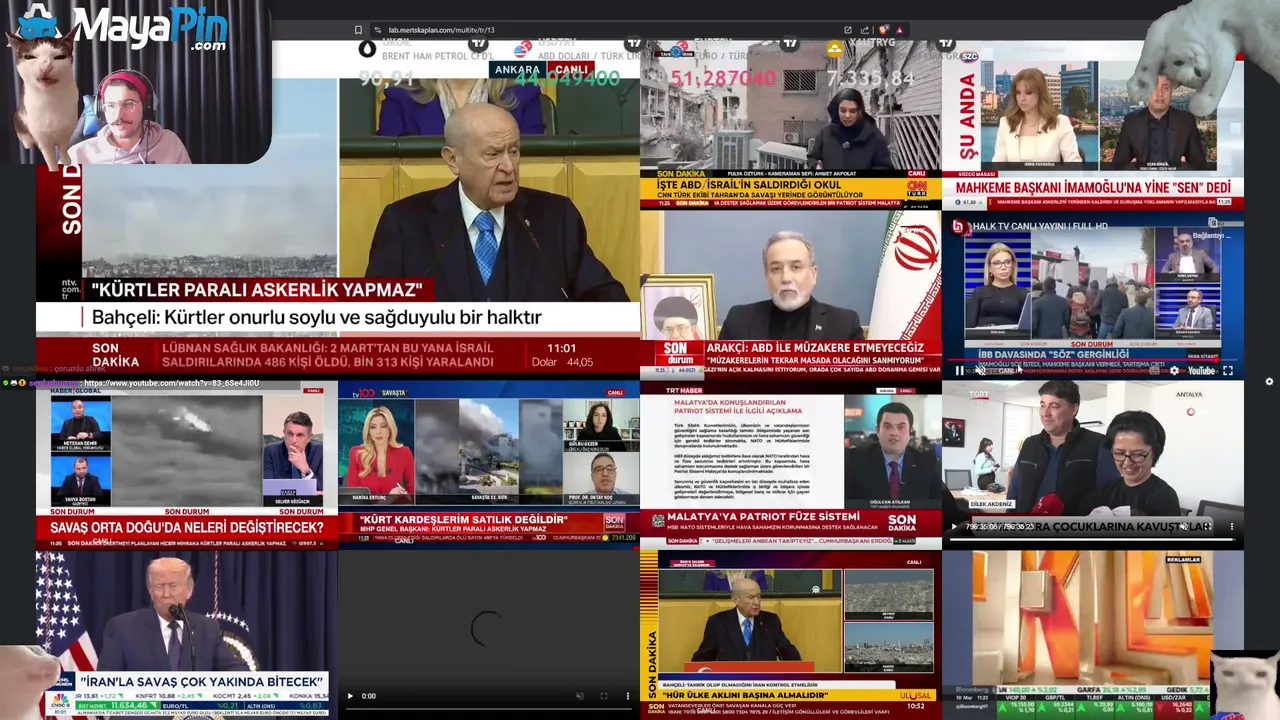Unmute the Halk TV YouTube player

click(x=981, y=371)
